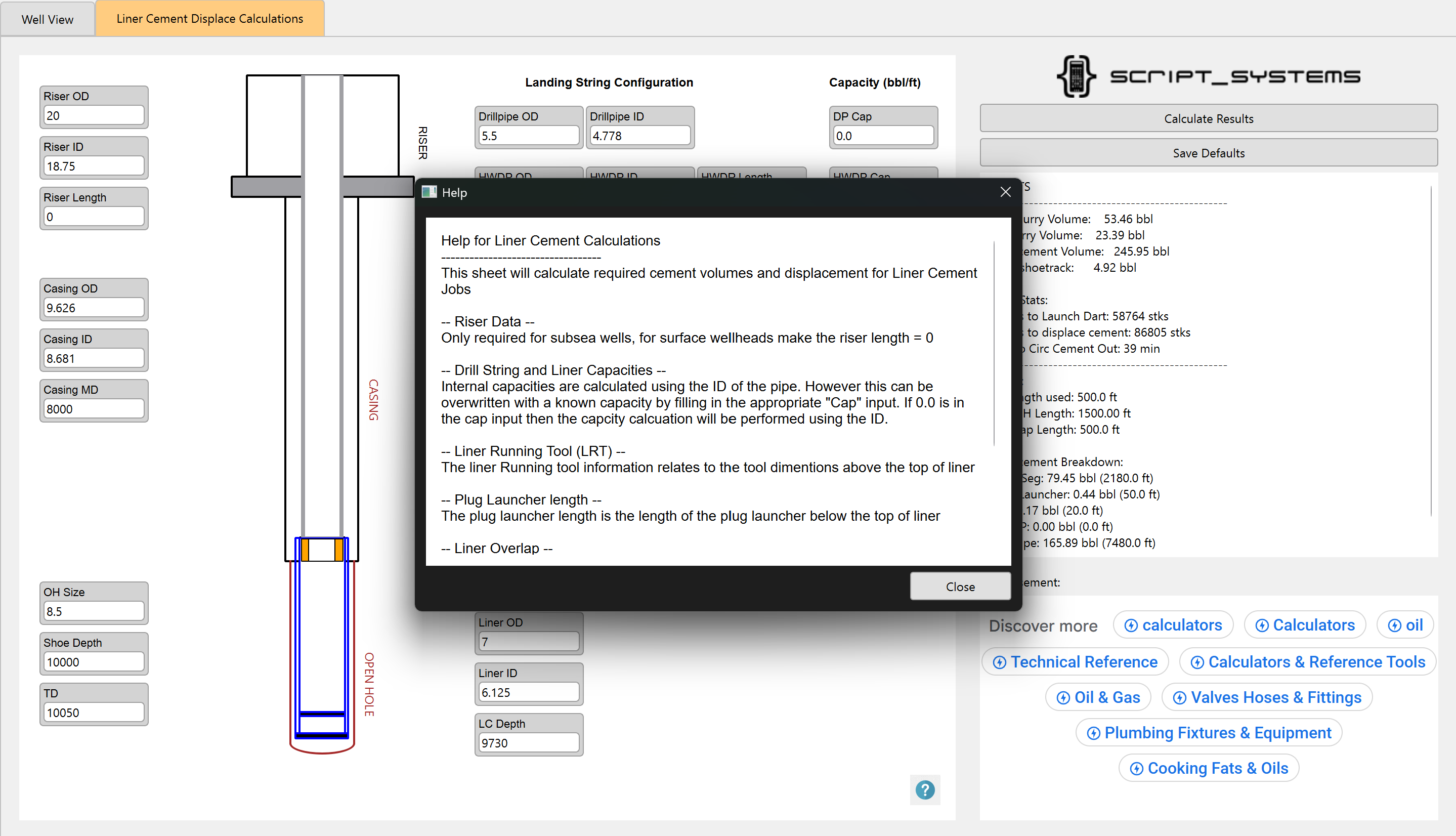Click the Calculate Results button
Image resolution: width=1456 pixels, height=836 pixels.
pos(1208,118)
